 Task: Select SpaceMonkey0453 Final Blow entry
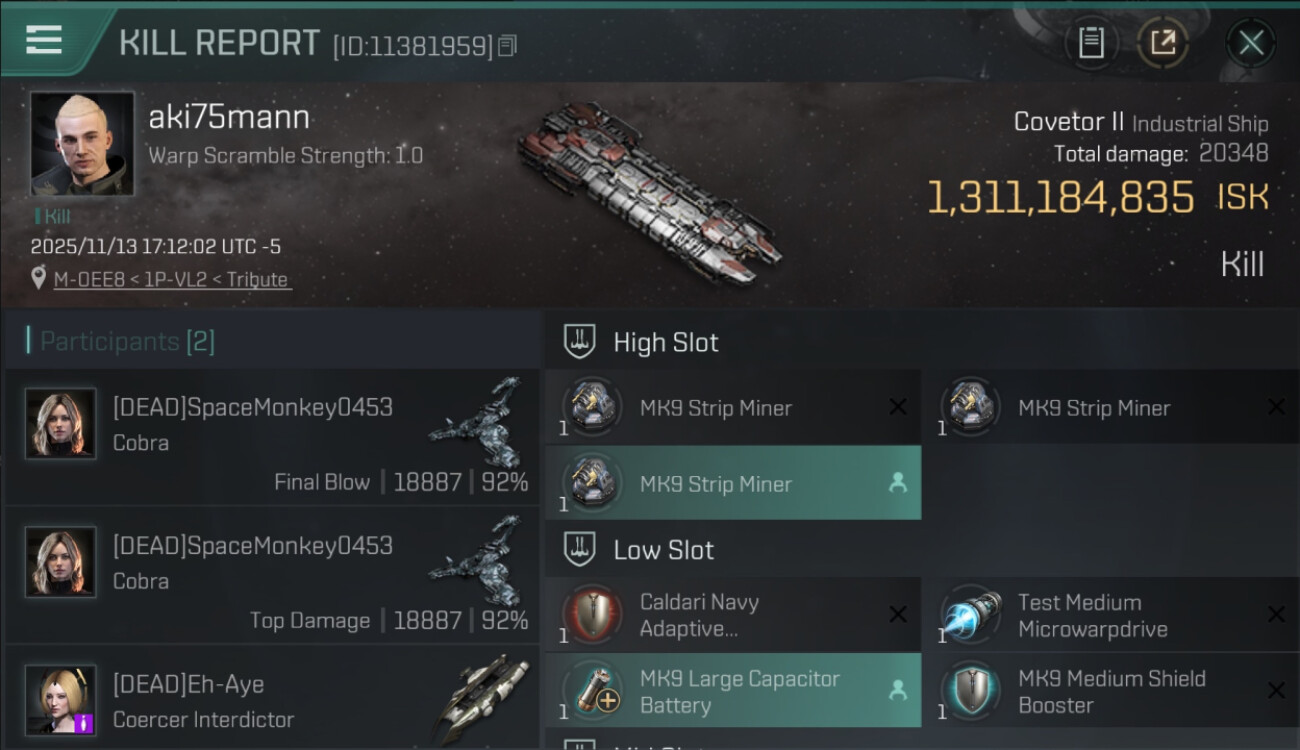(272, 436)
